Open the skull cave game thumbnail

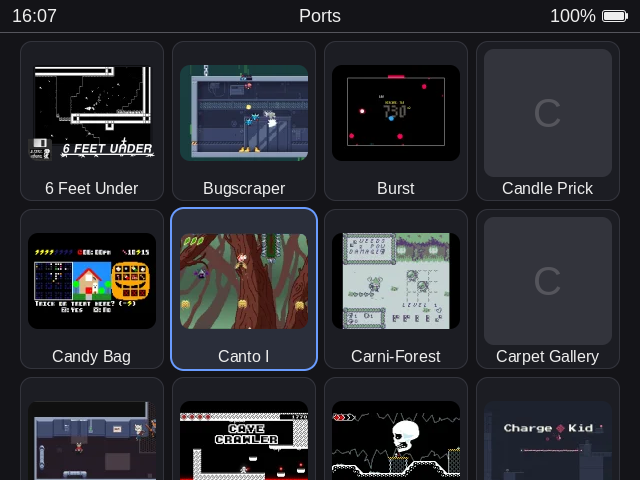click(x=396, y=440)
